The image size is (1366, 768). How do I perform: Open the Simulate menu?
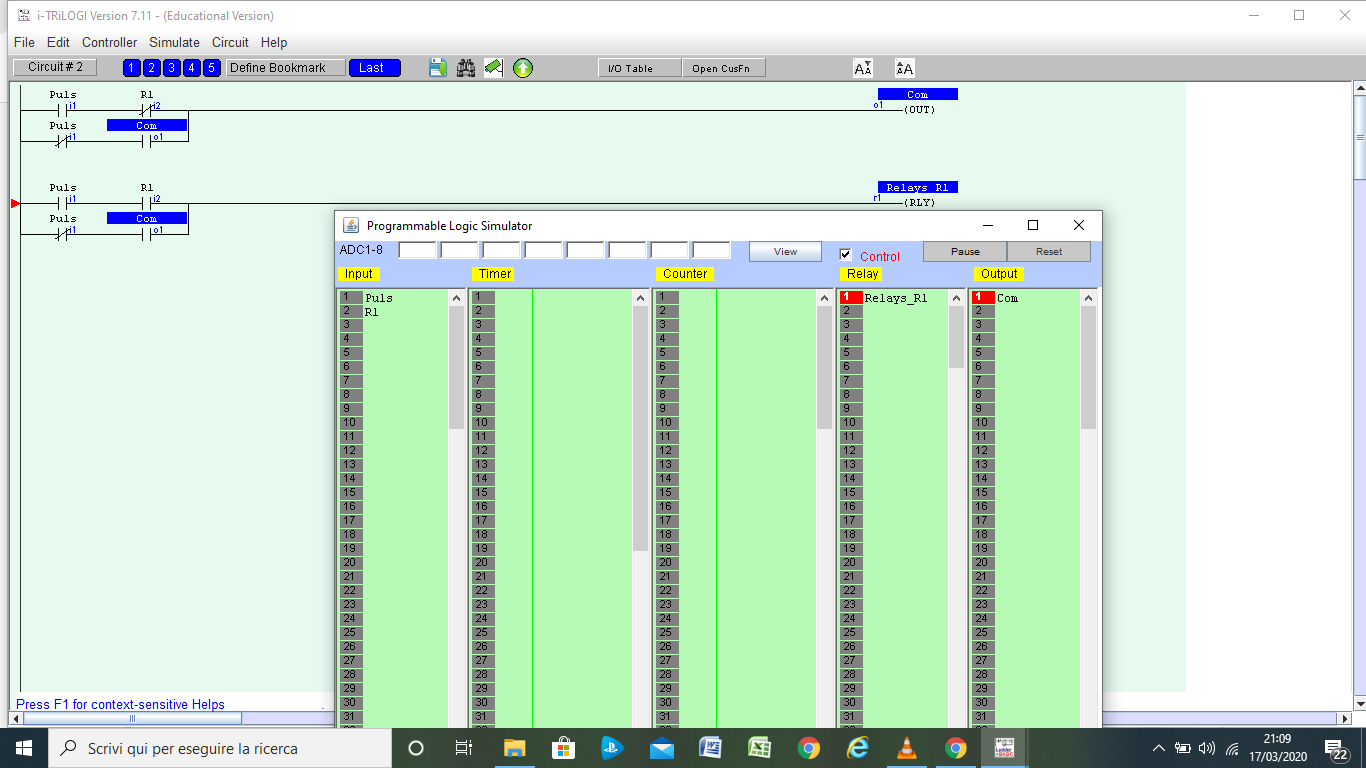(x=174, y=42)
